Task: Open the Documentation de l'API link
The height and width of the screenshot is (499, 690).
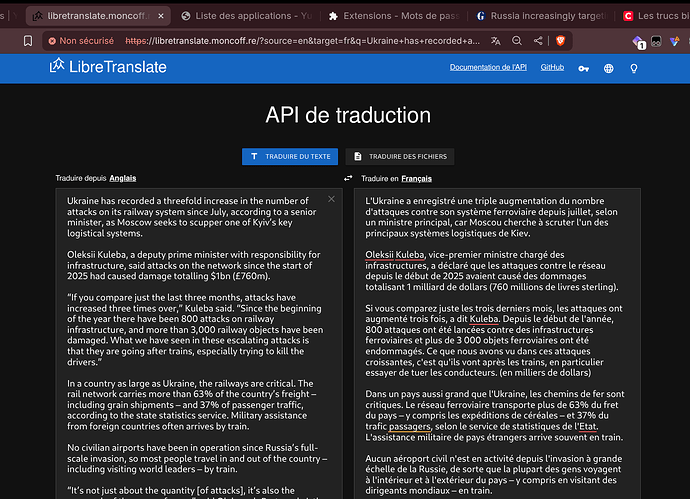Action: coord(487,67)
